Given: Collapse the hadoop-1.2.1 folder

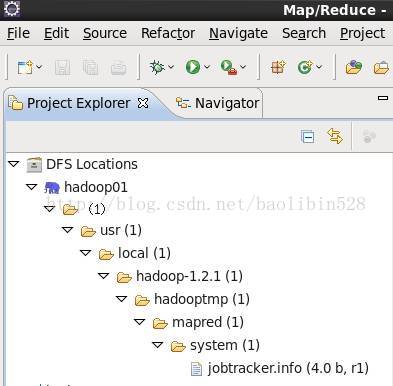Looking at the screenshot, I should [x=104, y=276].
